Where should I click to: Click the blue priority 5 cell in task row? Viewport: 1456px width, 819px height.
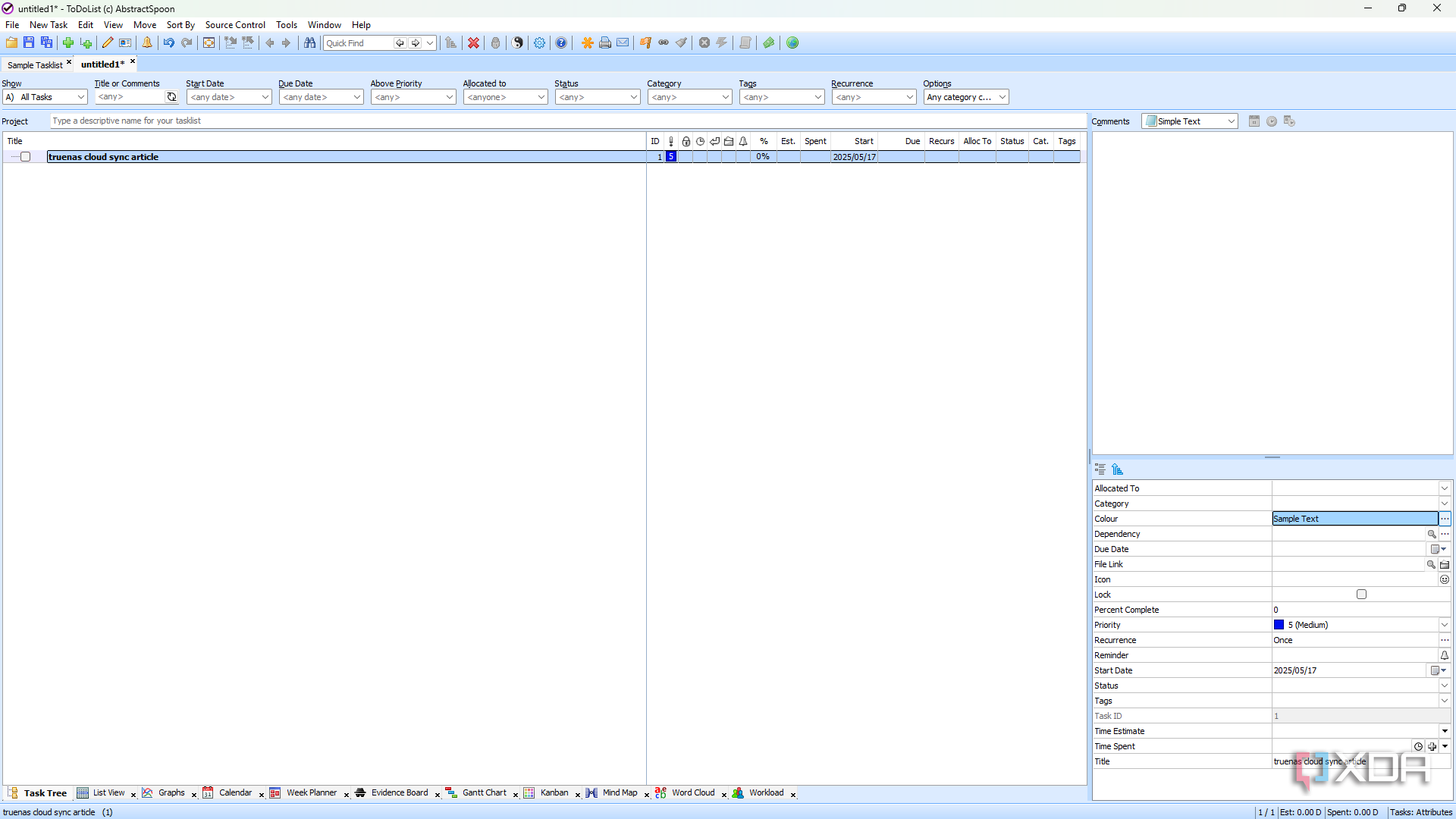click(x=671, y=157)
